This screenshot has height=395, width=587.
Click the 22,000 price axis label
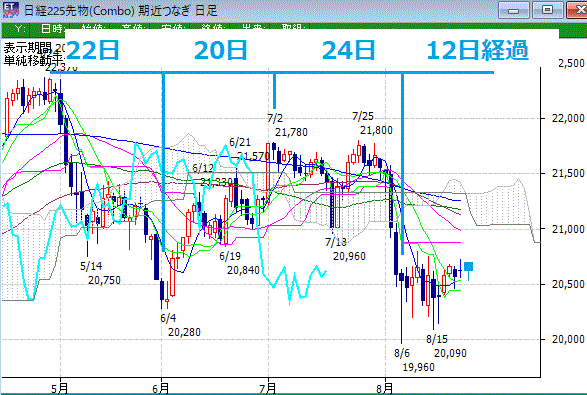point(568,118)
